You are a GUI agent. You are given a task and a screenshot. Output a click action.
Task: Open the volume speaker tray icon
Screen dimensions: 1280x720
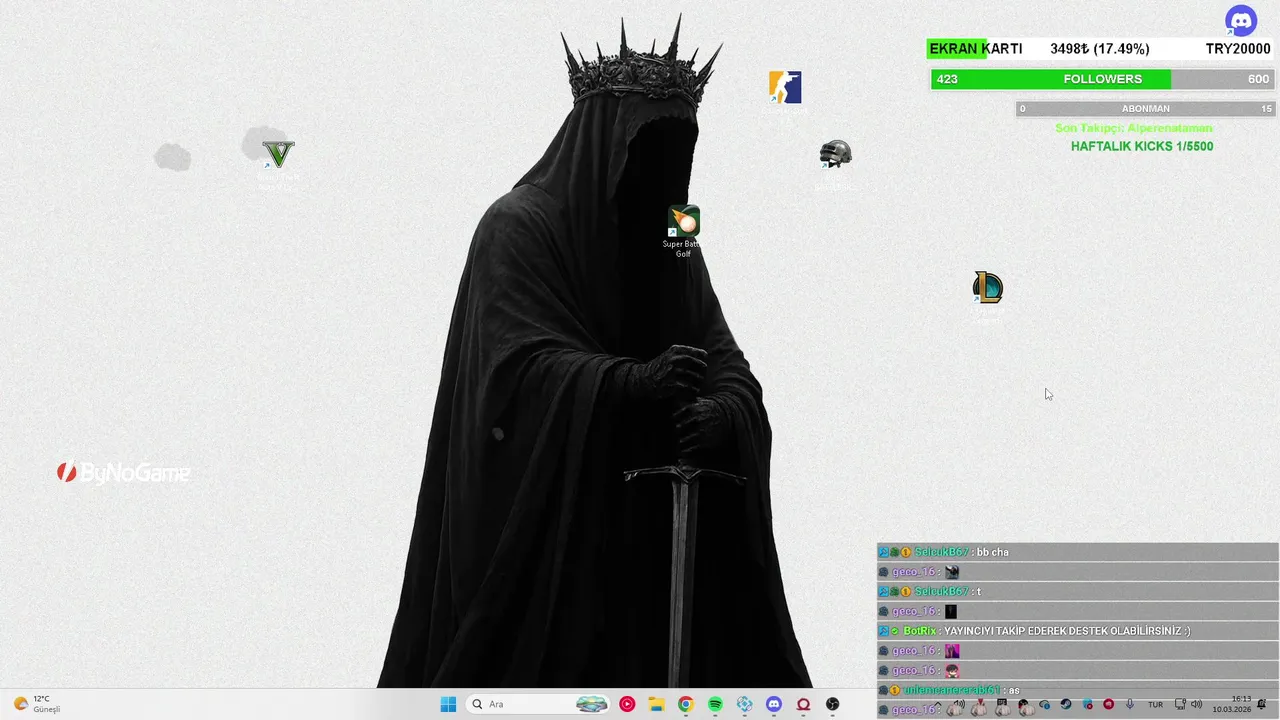(1196, 704)
